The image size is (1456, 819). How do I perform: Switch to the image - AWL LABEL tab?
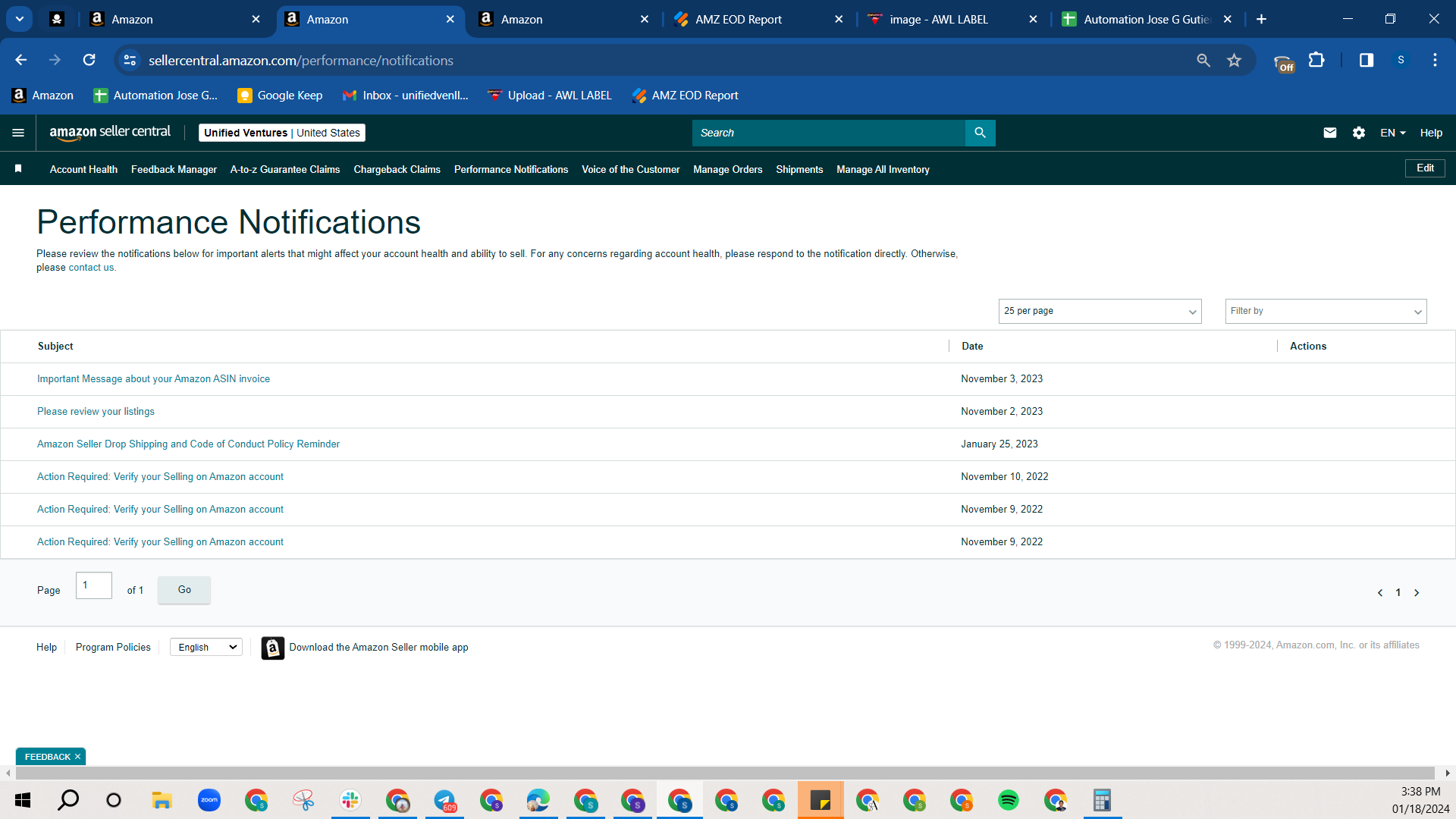952,19
